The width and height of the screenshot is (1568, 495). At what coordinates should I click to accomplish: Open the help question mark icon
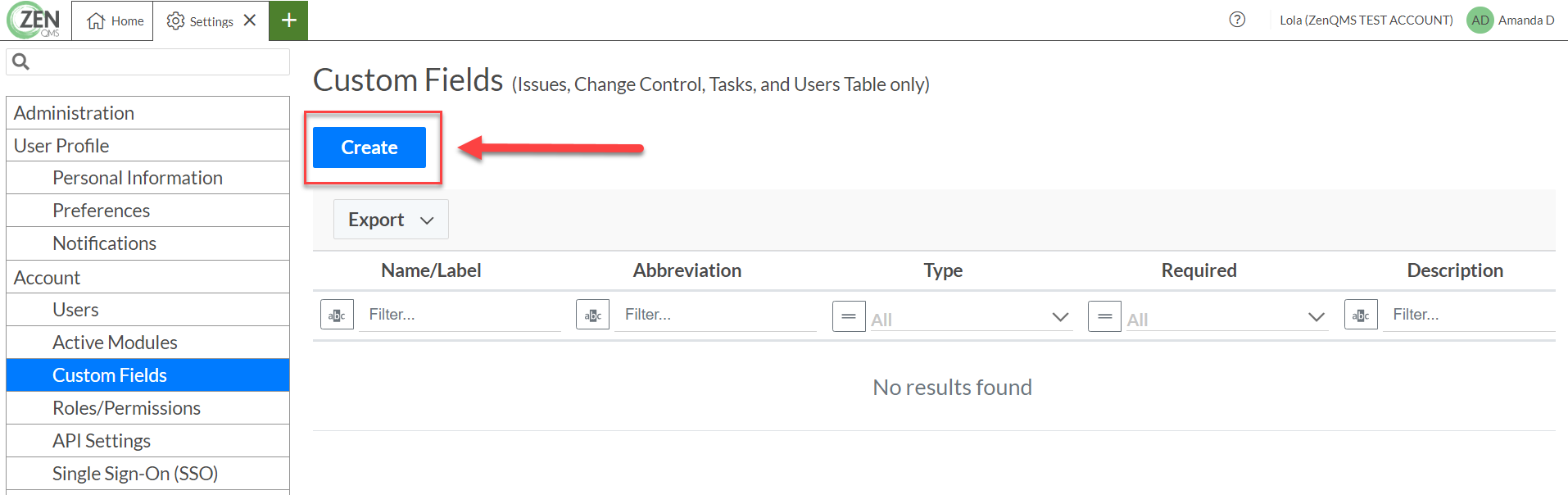coord(1237,20)
